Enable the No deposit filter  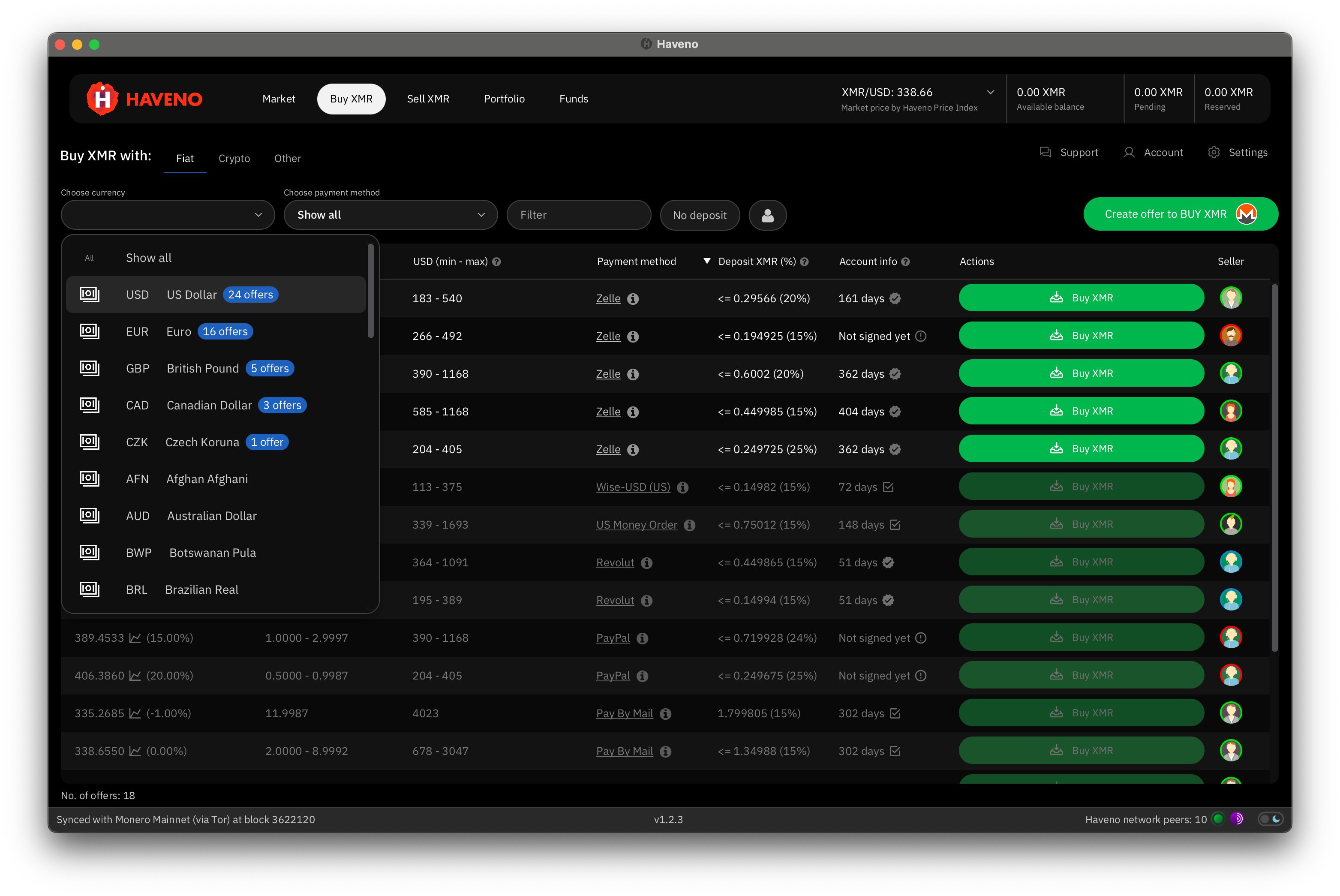700,215
